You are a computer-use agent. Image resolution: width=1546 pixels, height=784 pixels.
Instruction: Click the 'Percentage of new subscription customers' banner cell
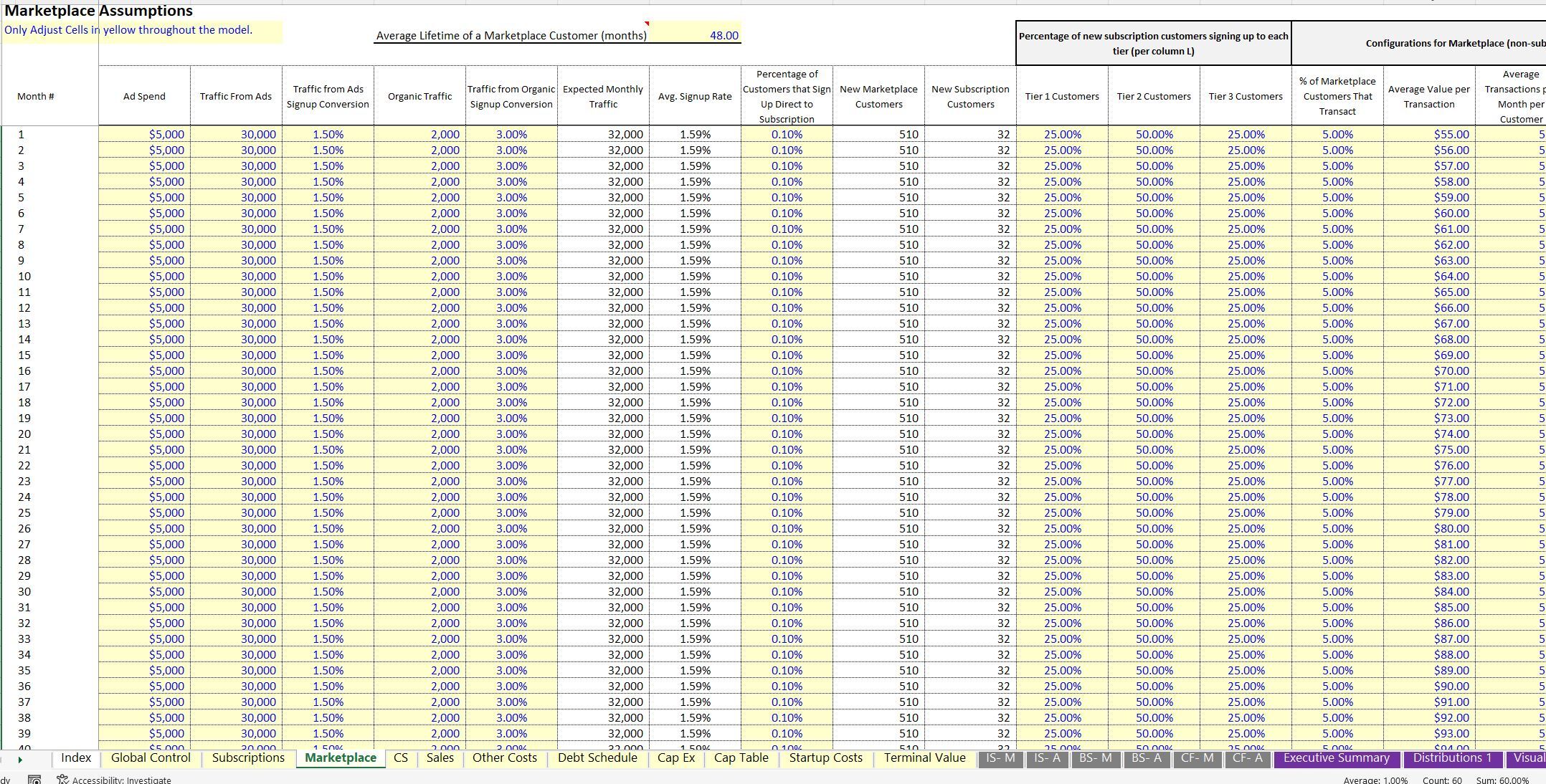1154,43
